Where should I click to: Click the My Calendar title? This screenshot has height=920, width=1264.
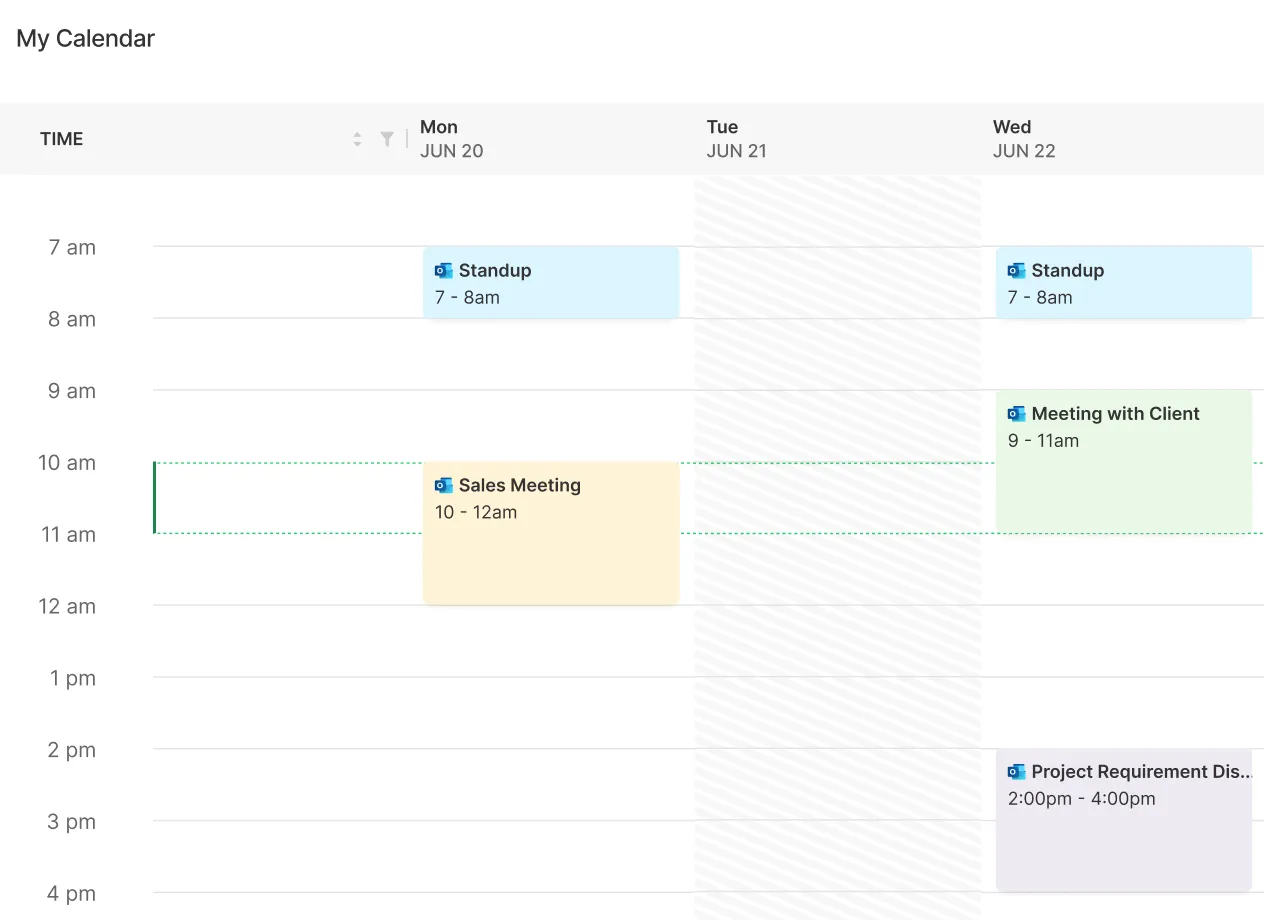[85, 38]
